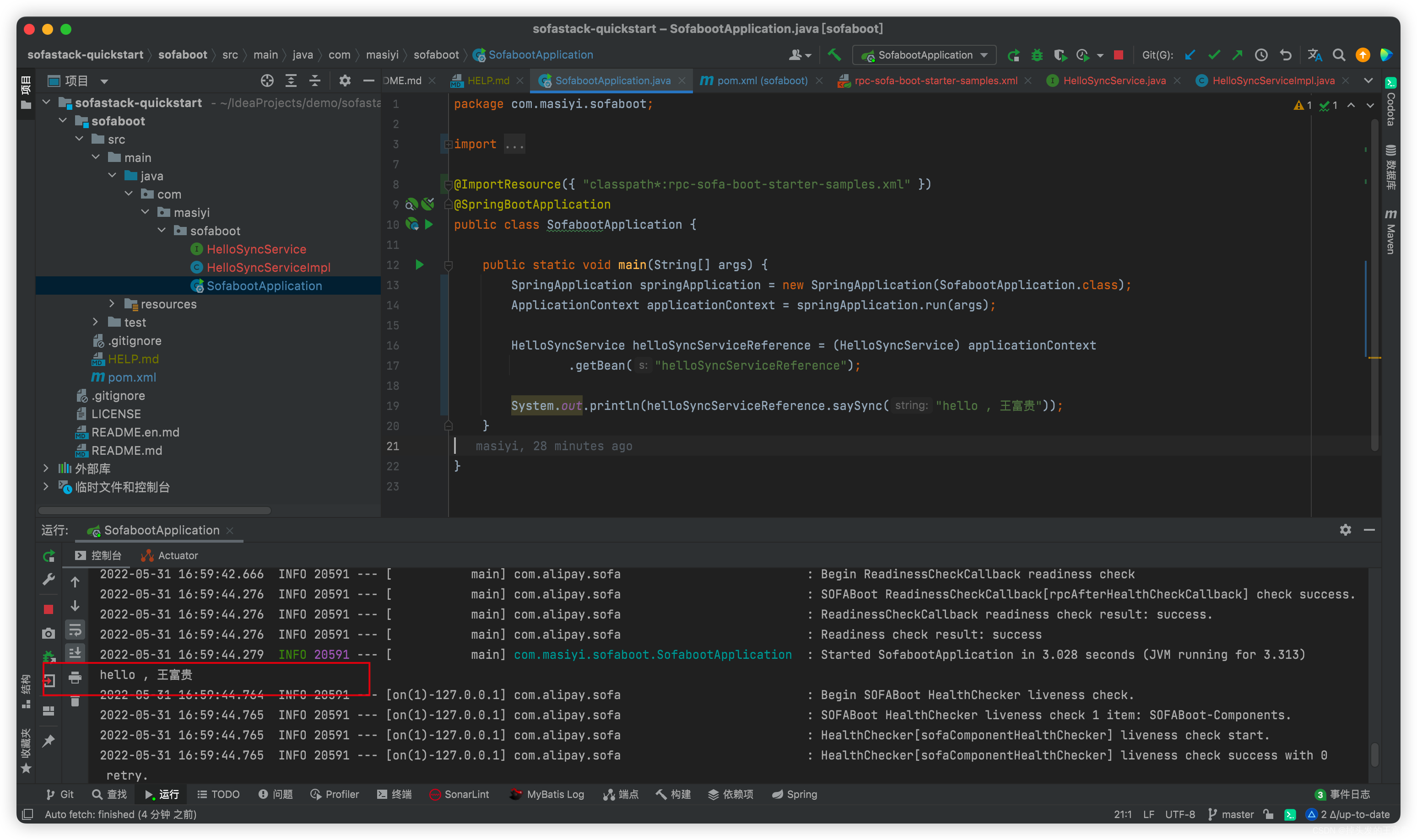Hide the project tool window
1417x840 pixels.
(368, 81)
